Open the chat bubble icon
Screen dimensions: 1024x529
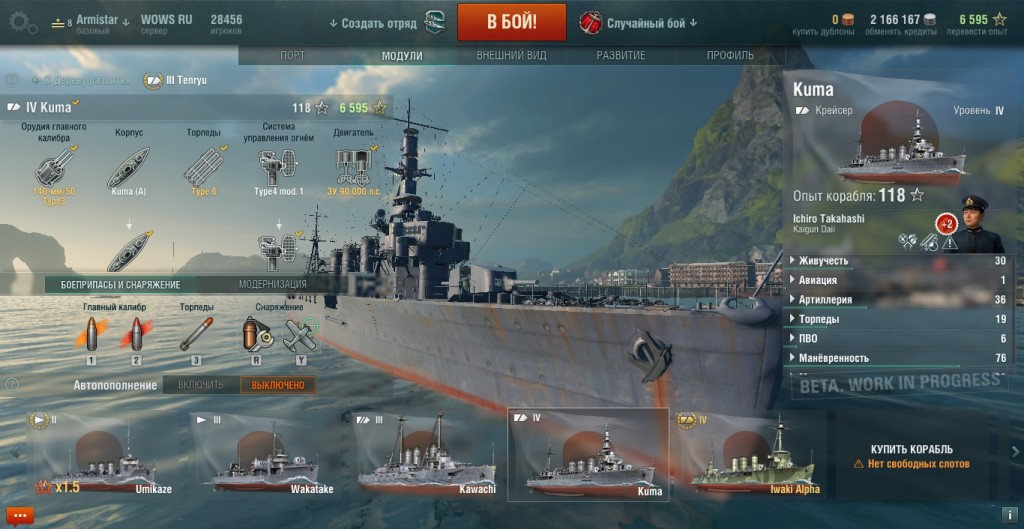(20, 516)
